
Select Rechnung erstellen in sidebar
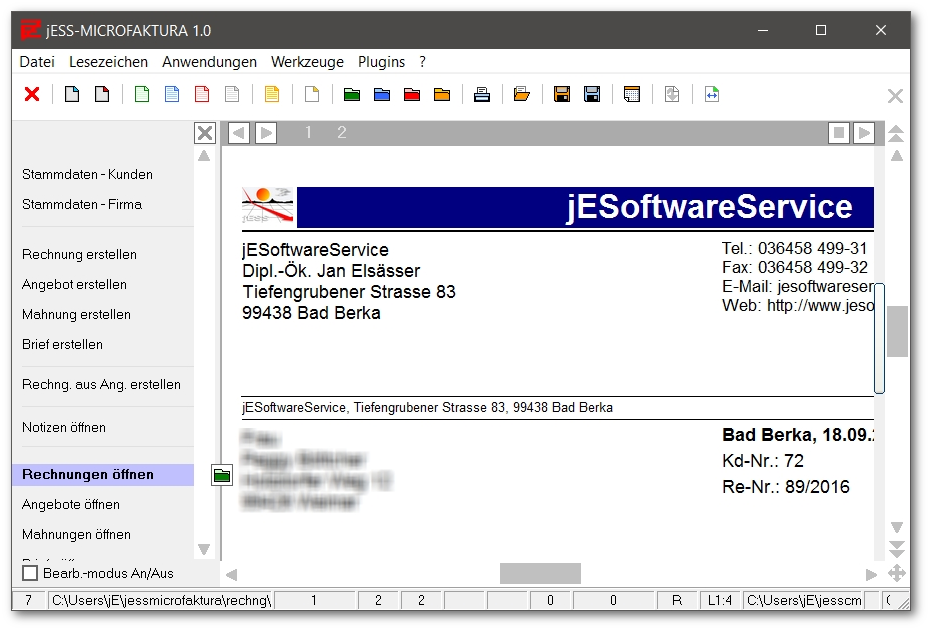(x=79, y=254)
